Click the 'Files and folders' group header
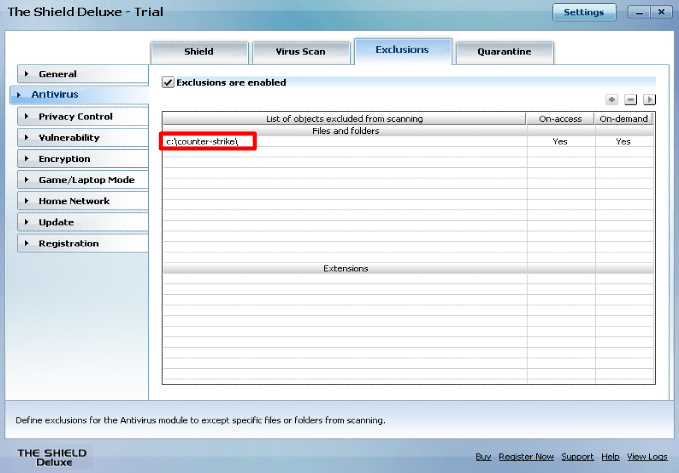Image resolution: width=679 pixels, height=473 pixels. (x=345, y=131)
